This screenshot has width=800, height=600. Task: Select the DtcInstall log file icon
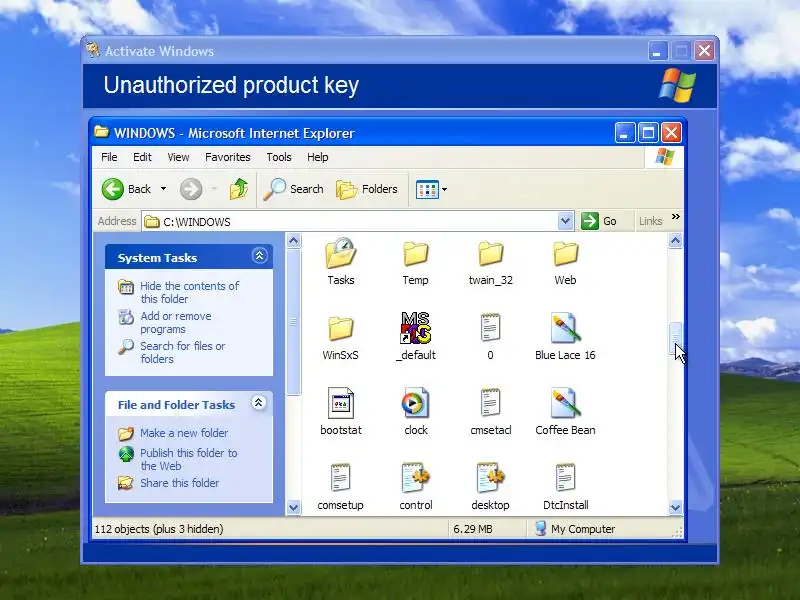coord(565,478)
